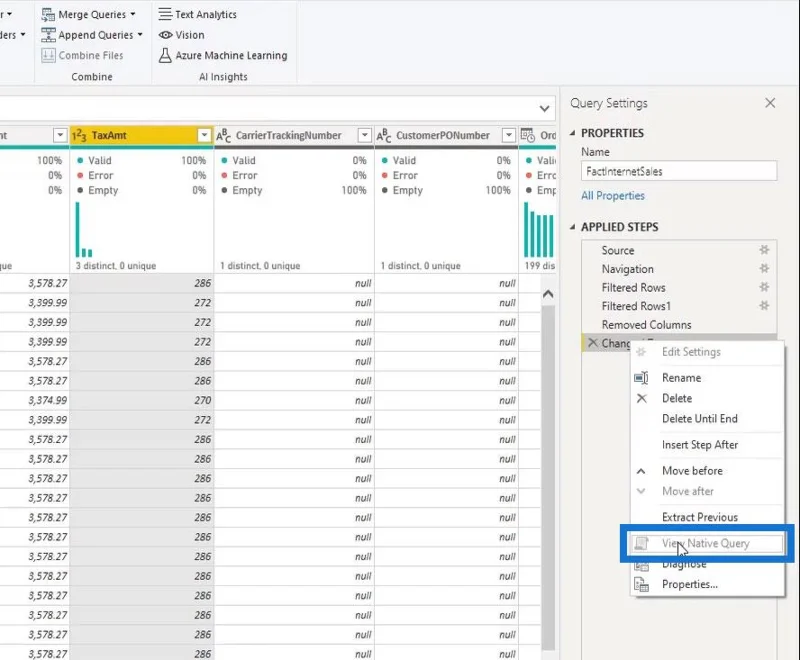Select Extract Previous option
Screen dimensions: 800x660
point(700,517)
